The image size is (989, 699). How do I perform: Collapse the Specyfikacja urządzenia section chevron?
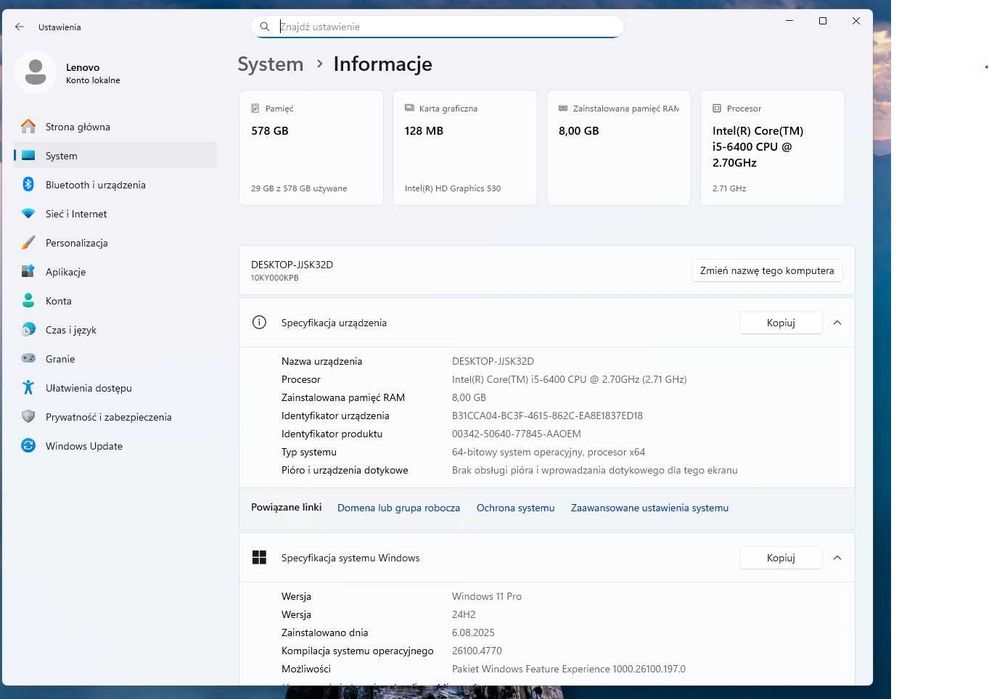click(x=838, y=322)
